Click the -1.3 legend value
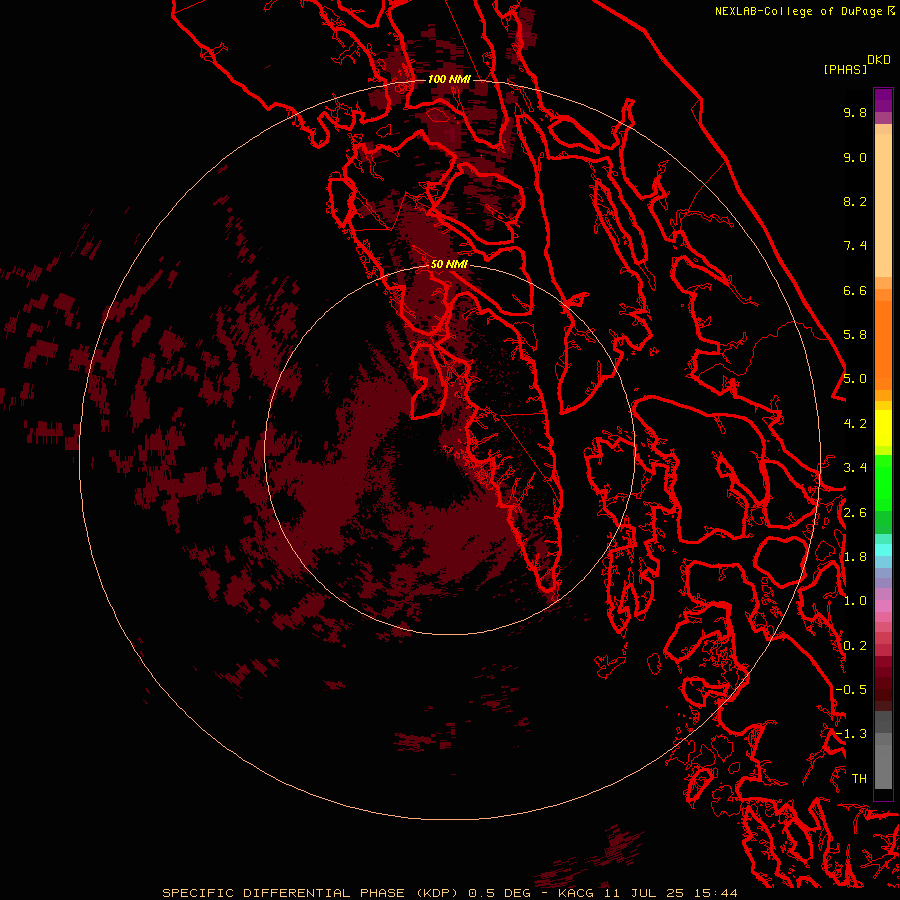Screen dimensions: 900x900 point(851,734)
